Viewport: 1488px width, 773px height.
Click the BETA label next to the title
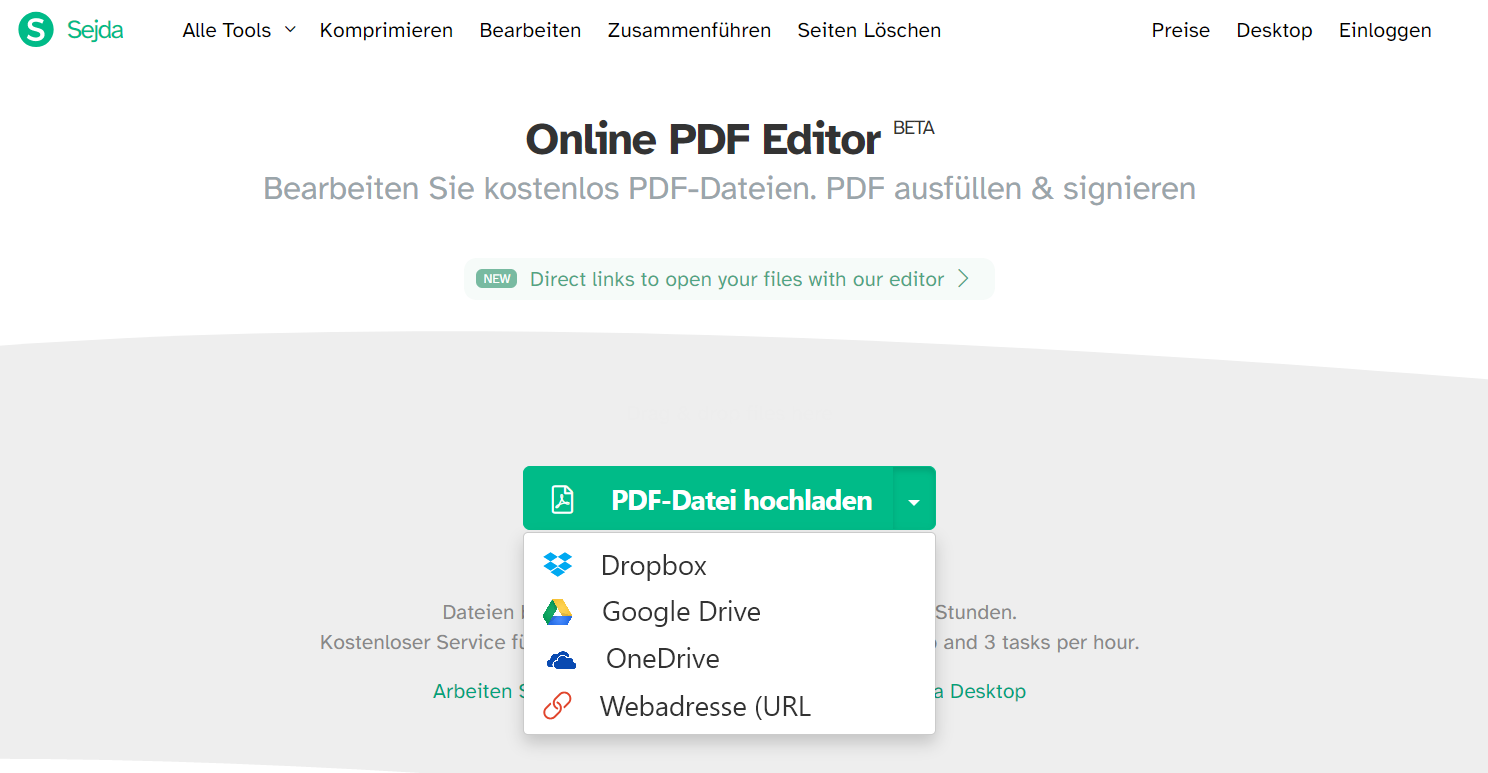(914, 128)
